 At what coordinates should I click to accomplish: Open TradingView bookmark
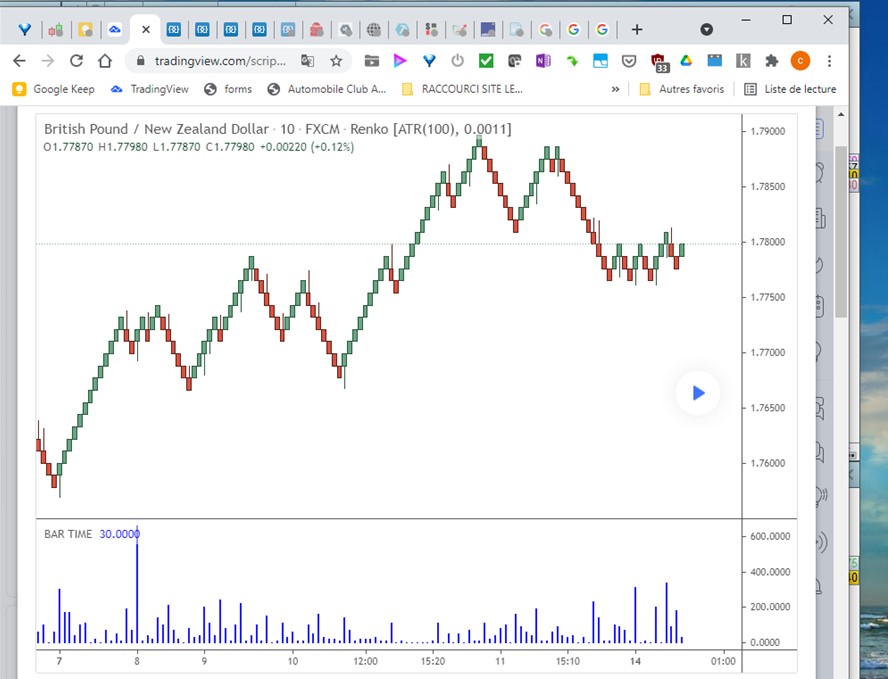coord(150,89)
